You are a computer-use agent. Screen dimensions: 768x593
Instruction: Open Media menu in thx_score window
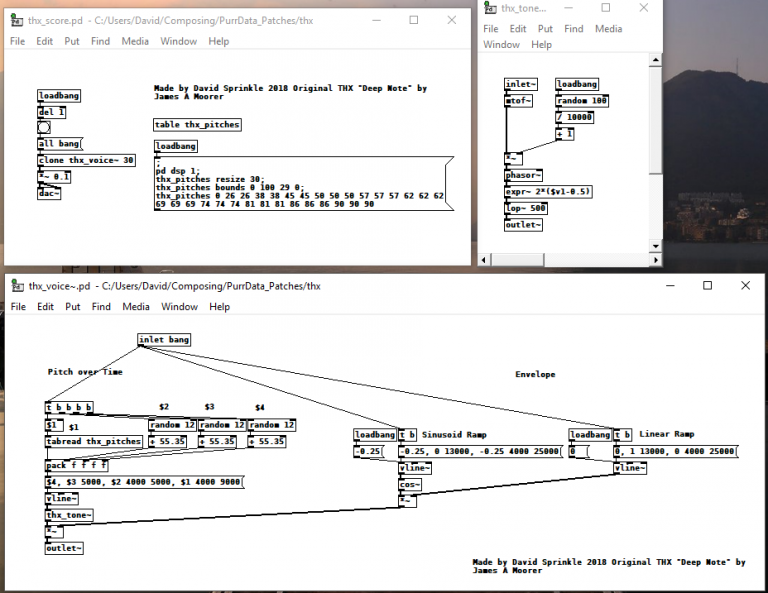click(x=135, y=41)
